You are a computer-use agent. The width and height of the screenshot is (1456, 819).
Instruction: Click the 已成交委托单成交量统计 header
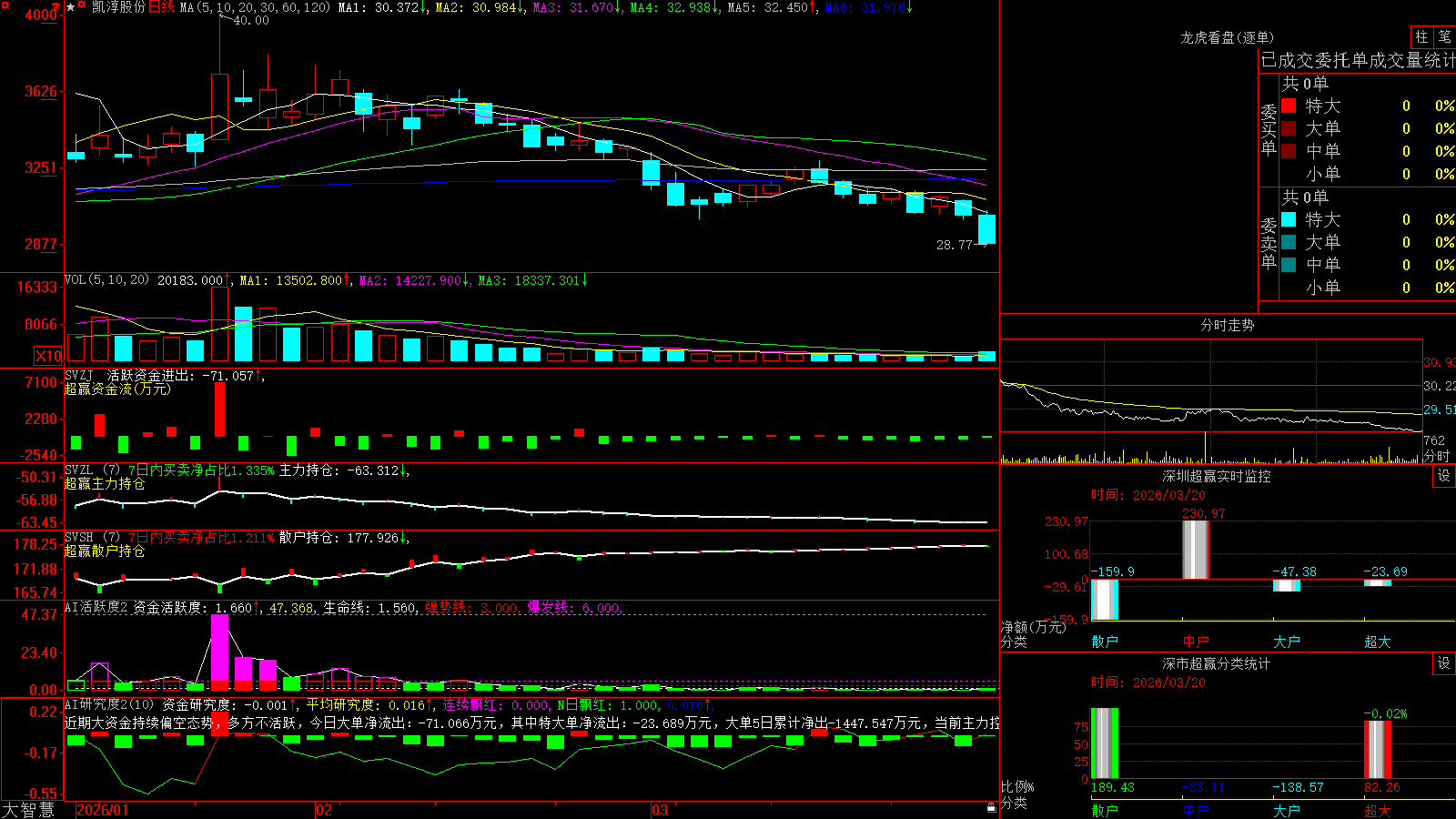point(1358,60)
